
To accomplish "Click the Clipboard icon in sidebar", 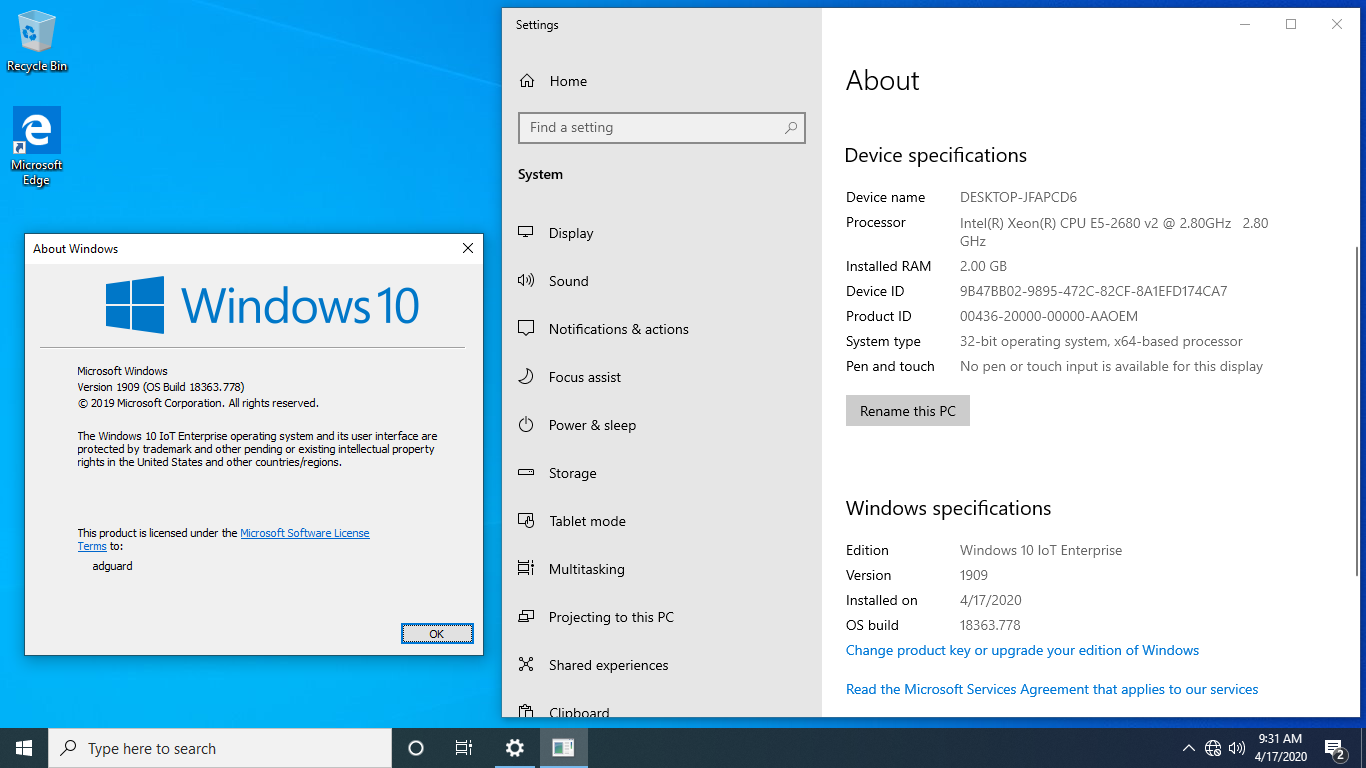I will 526,712.
